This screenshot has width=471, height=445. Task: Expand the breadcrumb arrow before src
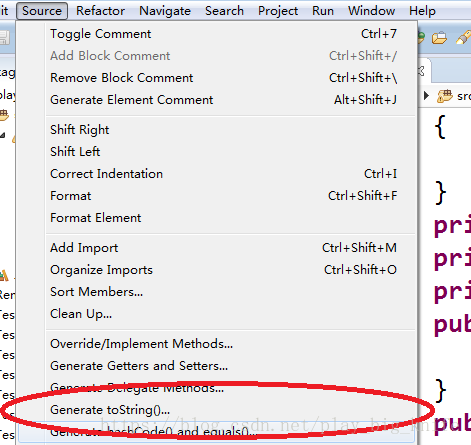click(426, 96)
